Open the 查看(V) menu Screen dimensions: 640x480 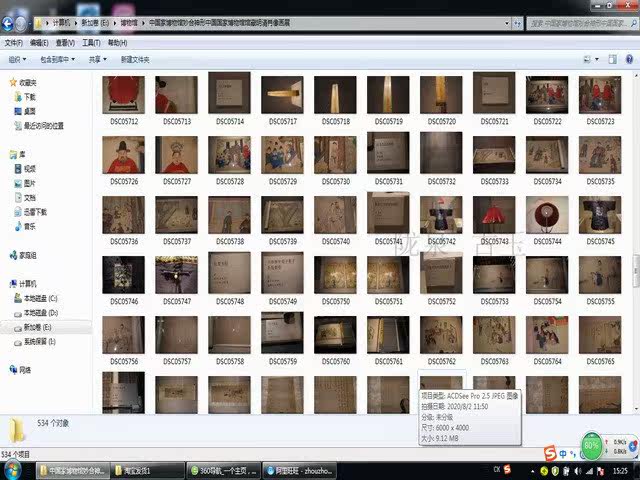tap(65, 43)
